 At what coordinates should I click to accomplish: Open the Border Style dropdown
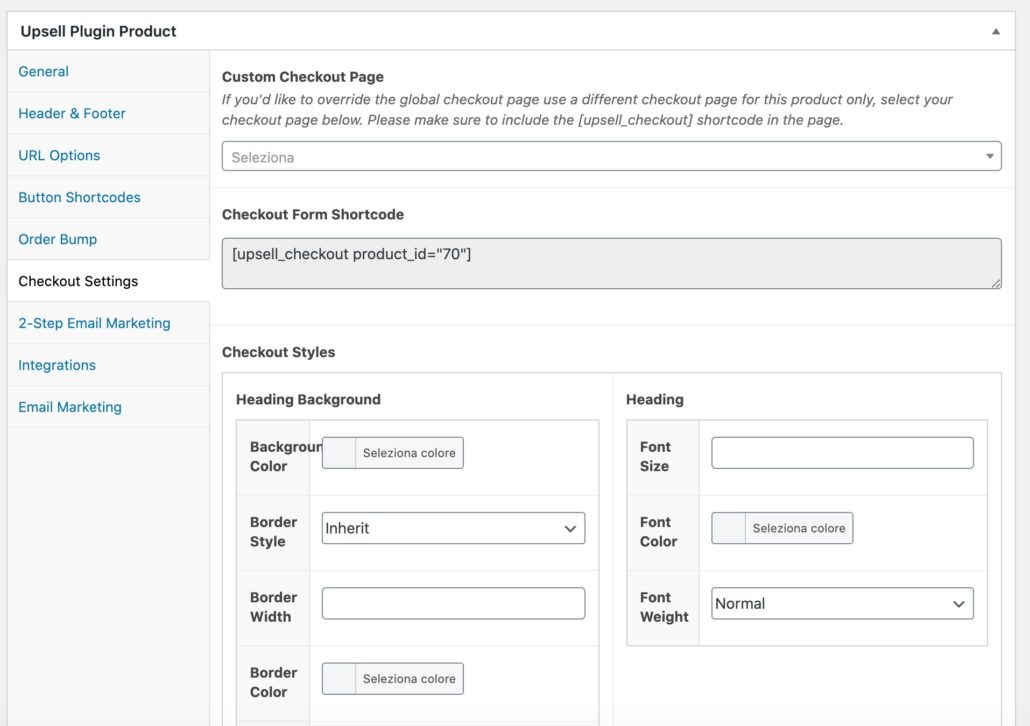[x=452, y=528]
